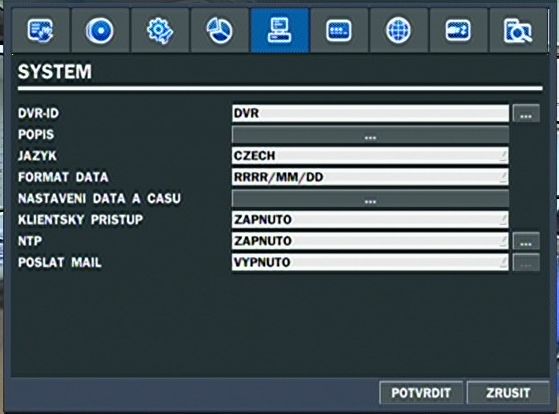Viewport: 559px width, 414px height.
Task: Open the pie chart storage icon
Action: [x=220, y=31]
